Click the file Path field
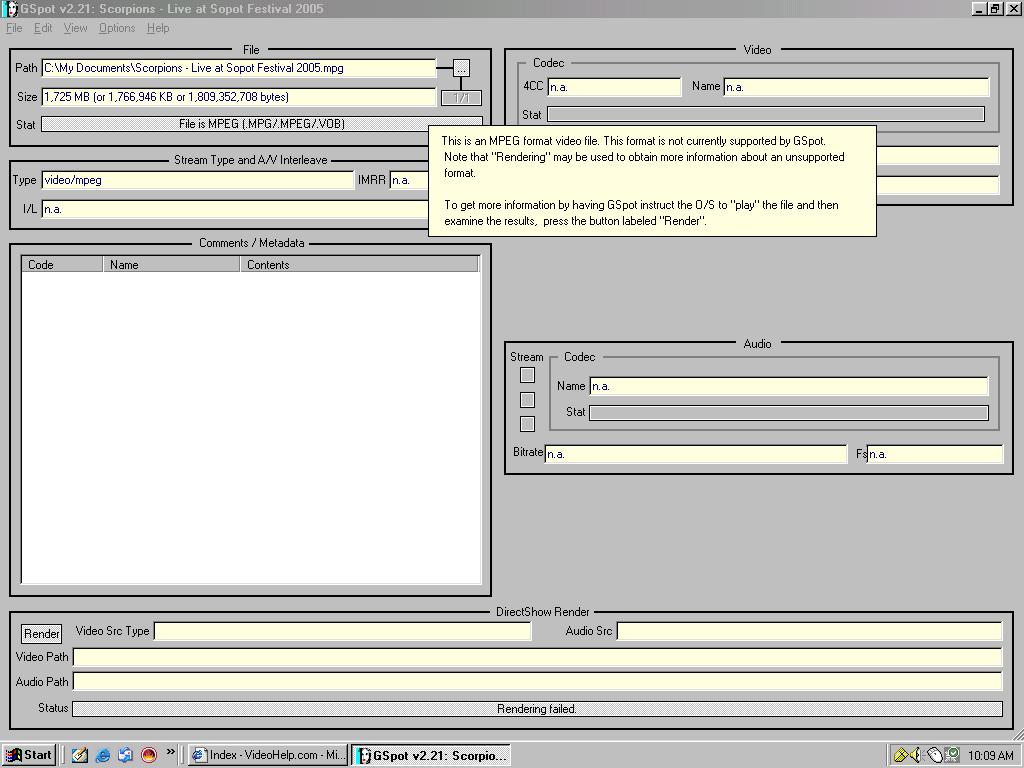1024x768 pixels. click(238, 68)
